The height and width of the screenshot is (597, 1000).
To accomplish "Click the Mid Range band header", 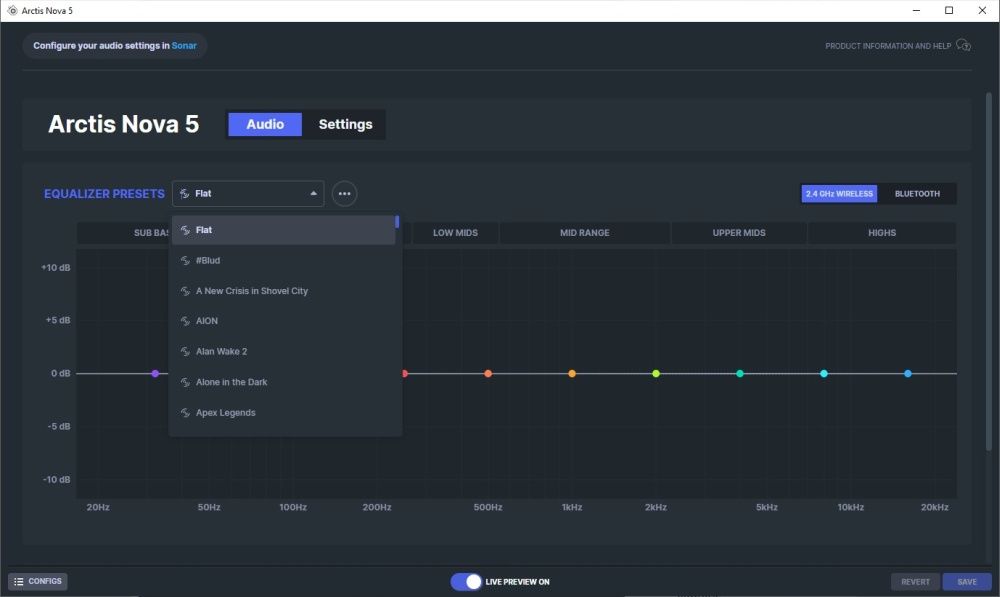I will pyautogui.click(x=585, y=233).
